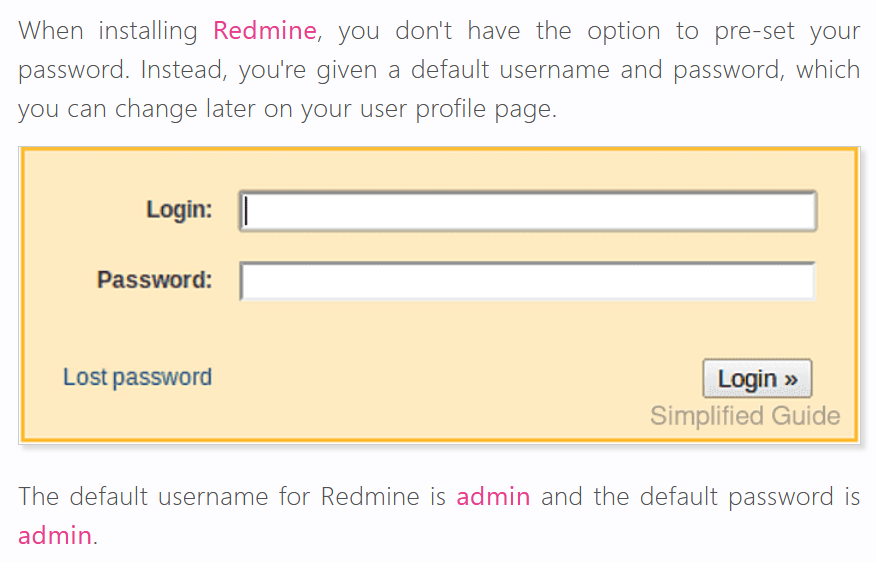Click inside the Login text field
This screenshot has width=876, height=562.
[528, 211]
